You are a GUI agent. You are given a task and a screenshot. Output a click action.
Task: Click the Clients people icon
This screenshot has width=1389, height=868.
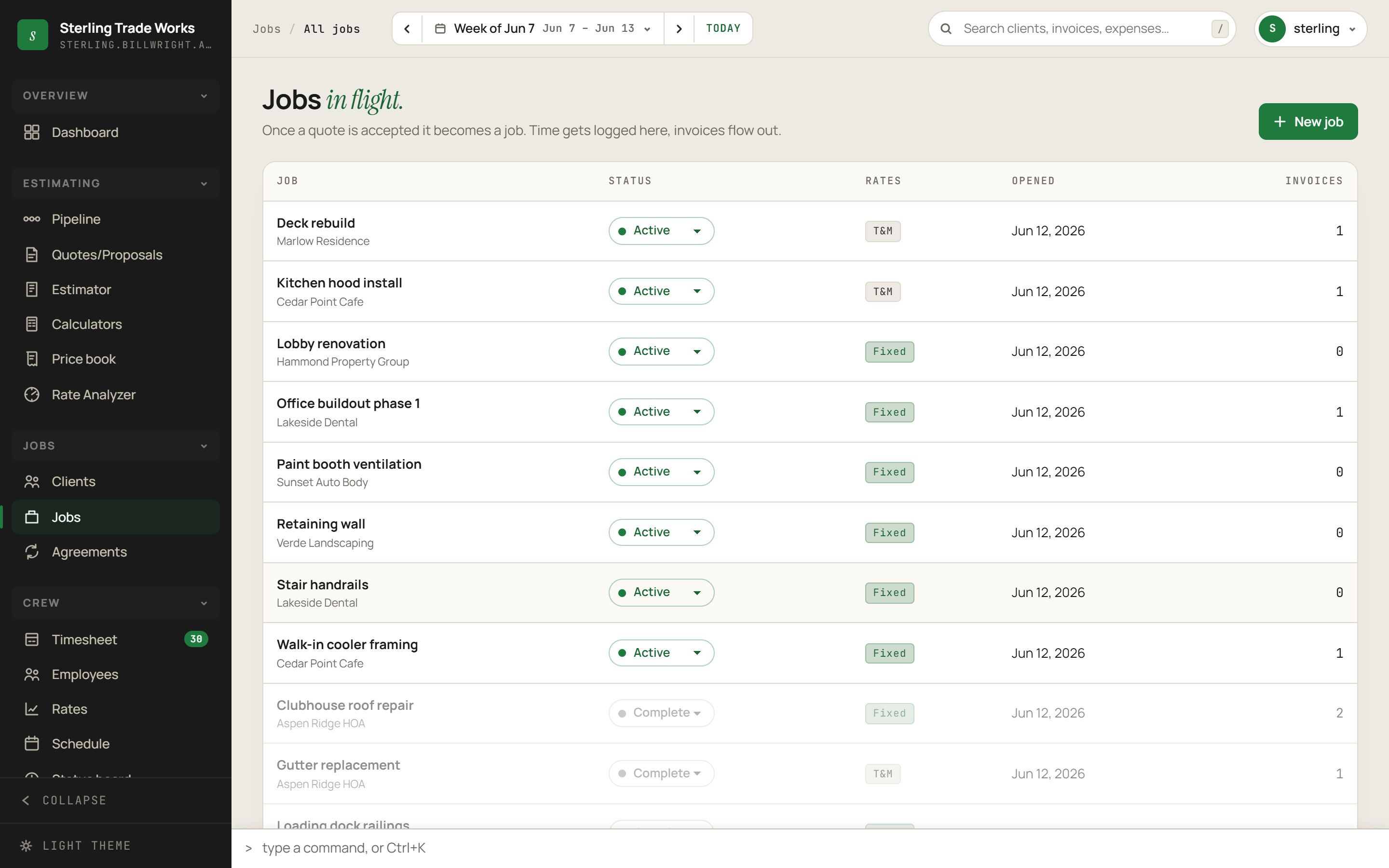click(31, 482)
